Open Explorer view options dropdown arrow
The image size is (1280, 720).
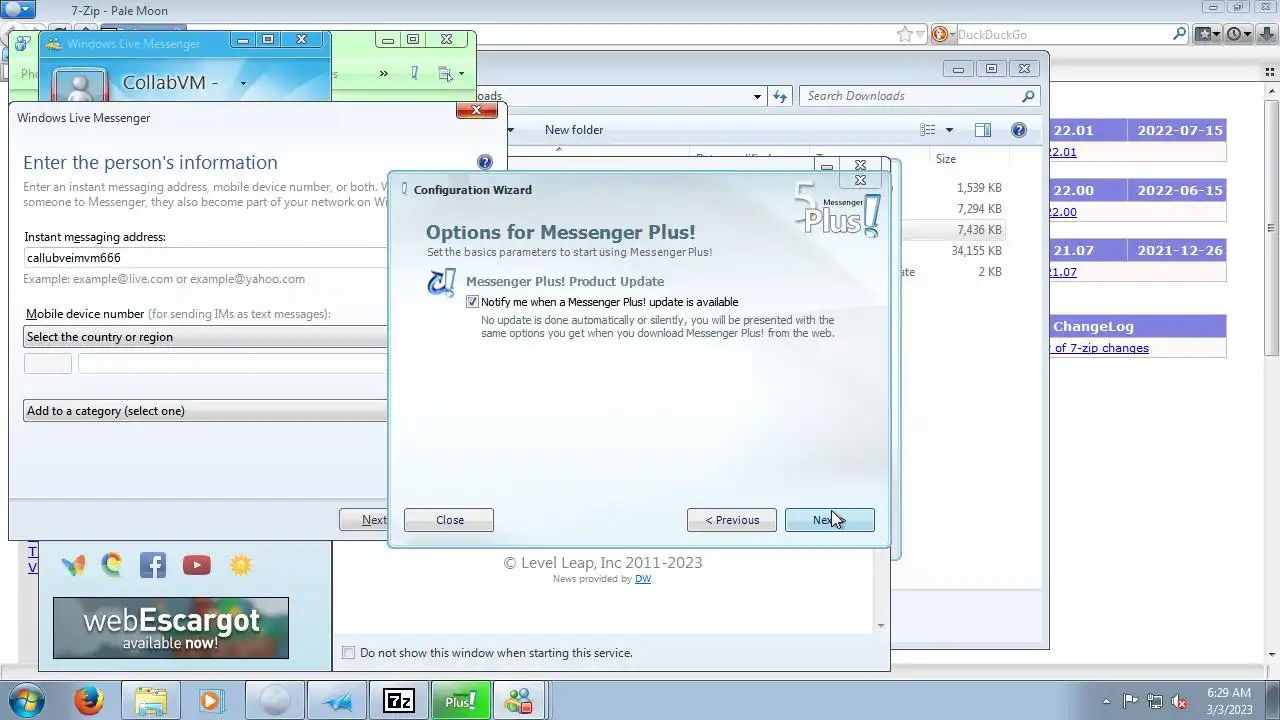[x=949, y=130]
